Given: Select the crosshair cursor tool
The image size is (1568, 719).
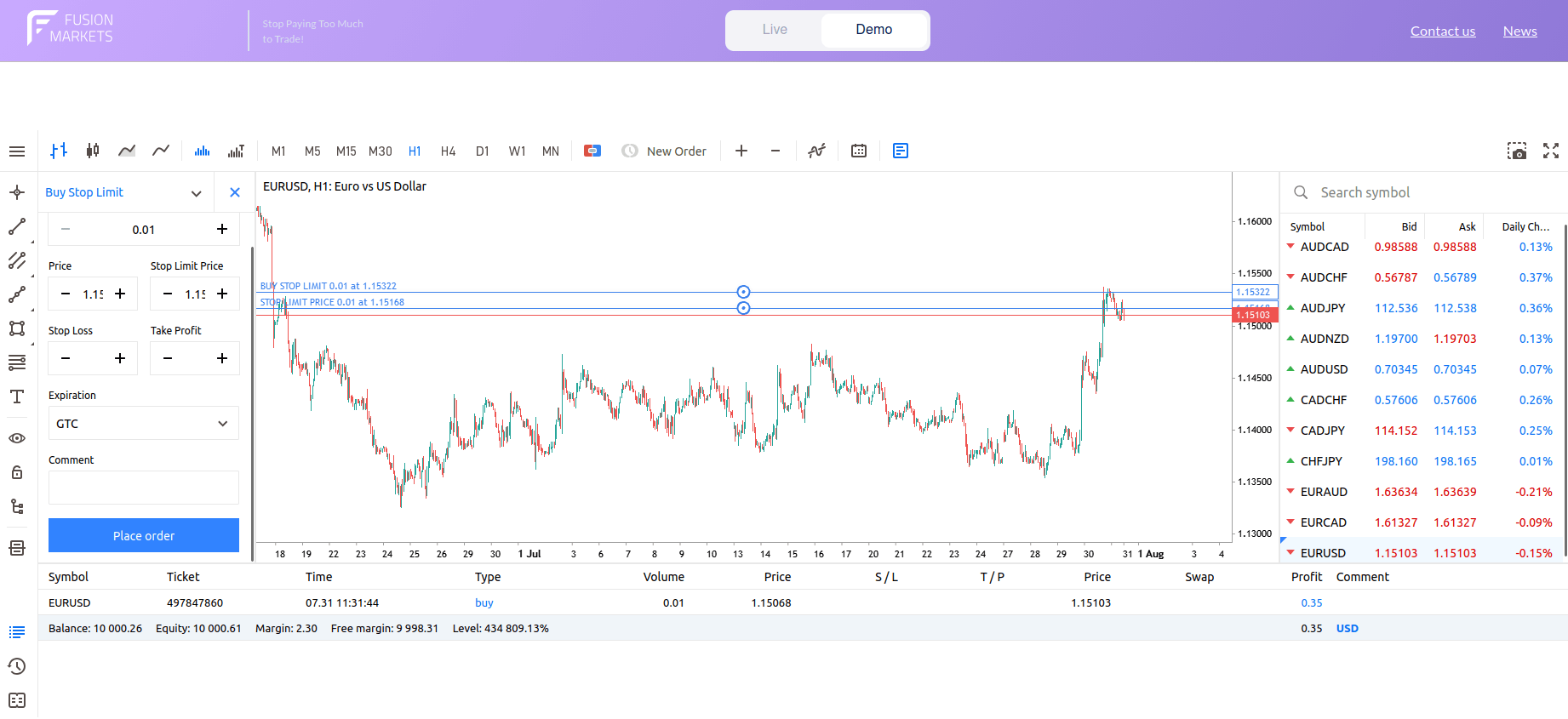Looking at the screenshot, I should click(17, 192).
